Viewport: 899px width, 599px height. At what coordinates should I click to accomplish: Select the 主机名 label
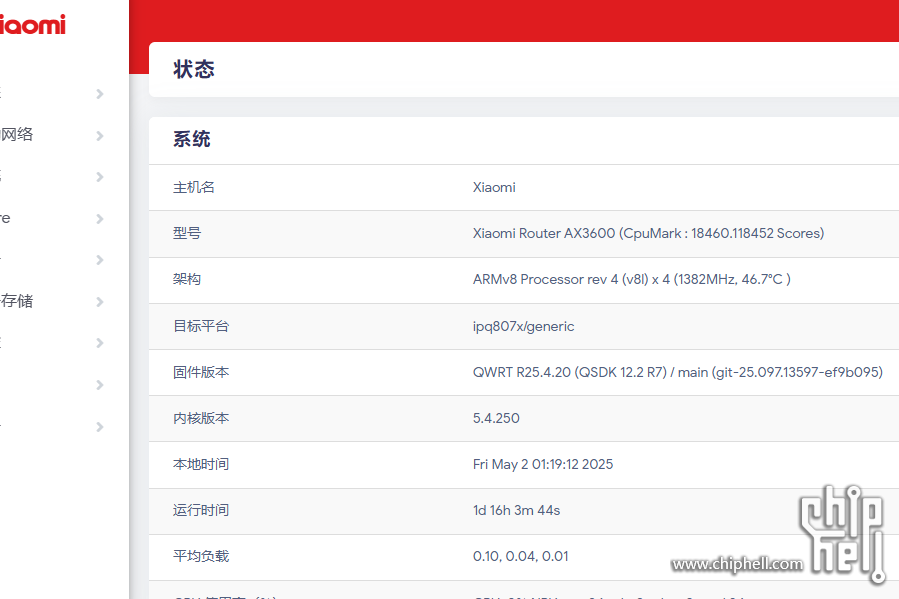[x=194, y=187]
